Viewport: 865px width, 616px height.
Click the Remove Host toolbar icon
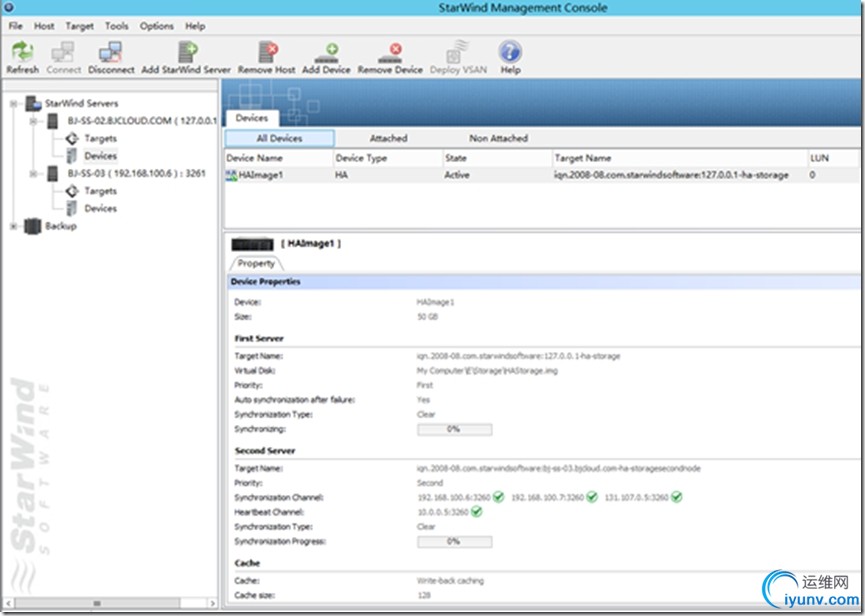(268, 52)
